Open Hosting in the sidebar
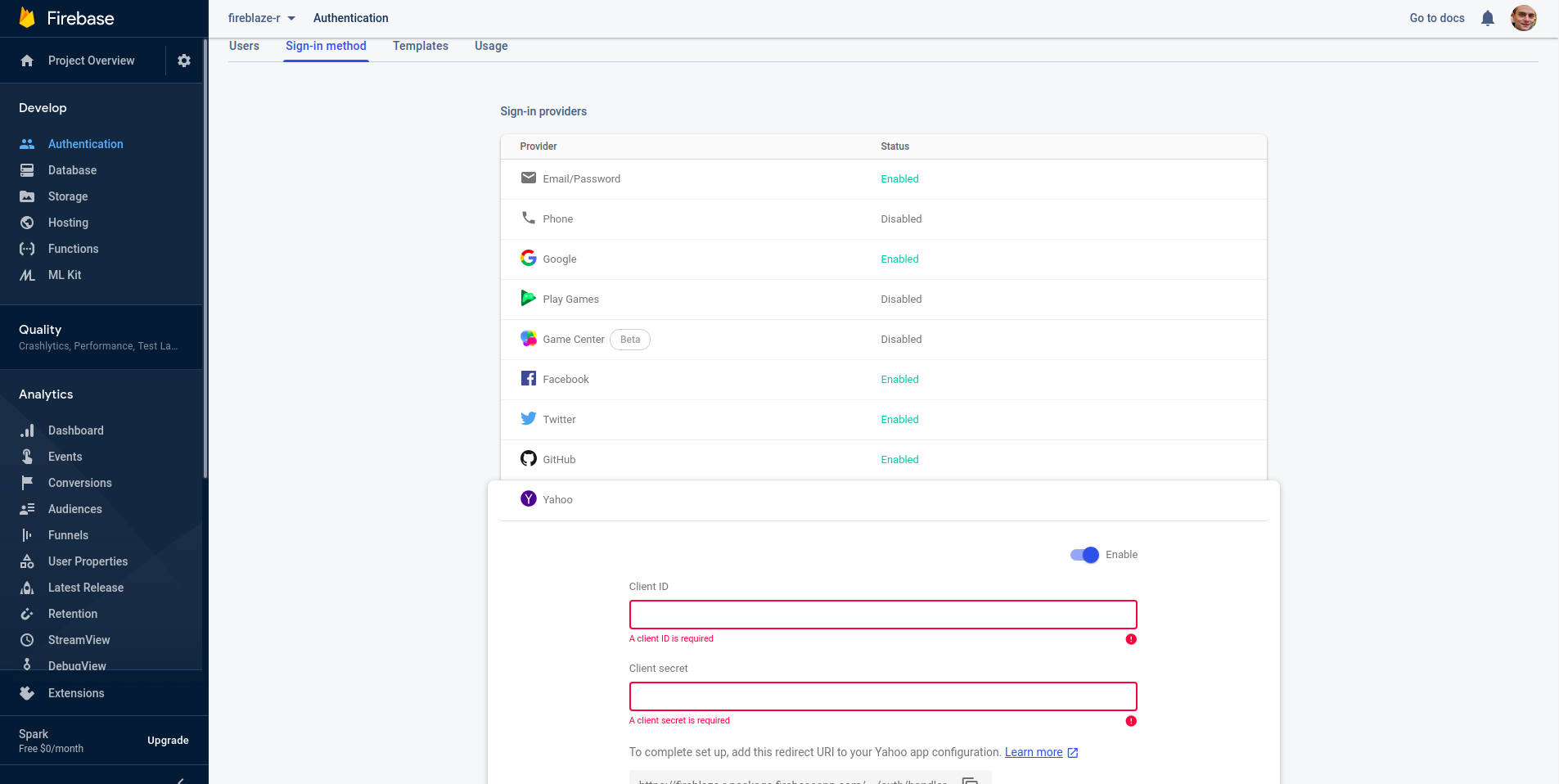Image resolution: width=1559 pixels, height=784 pixels. click(x=68, y=223)
